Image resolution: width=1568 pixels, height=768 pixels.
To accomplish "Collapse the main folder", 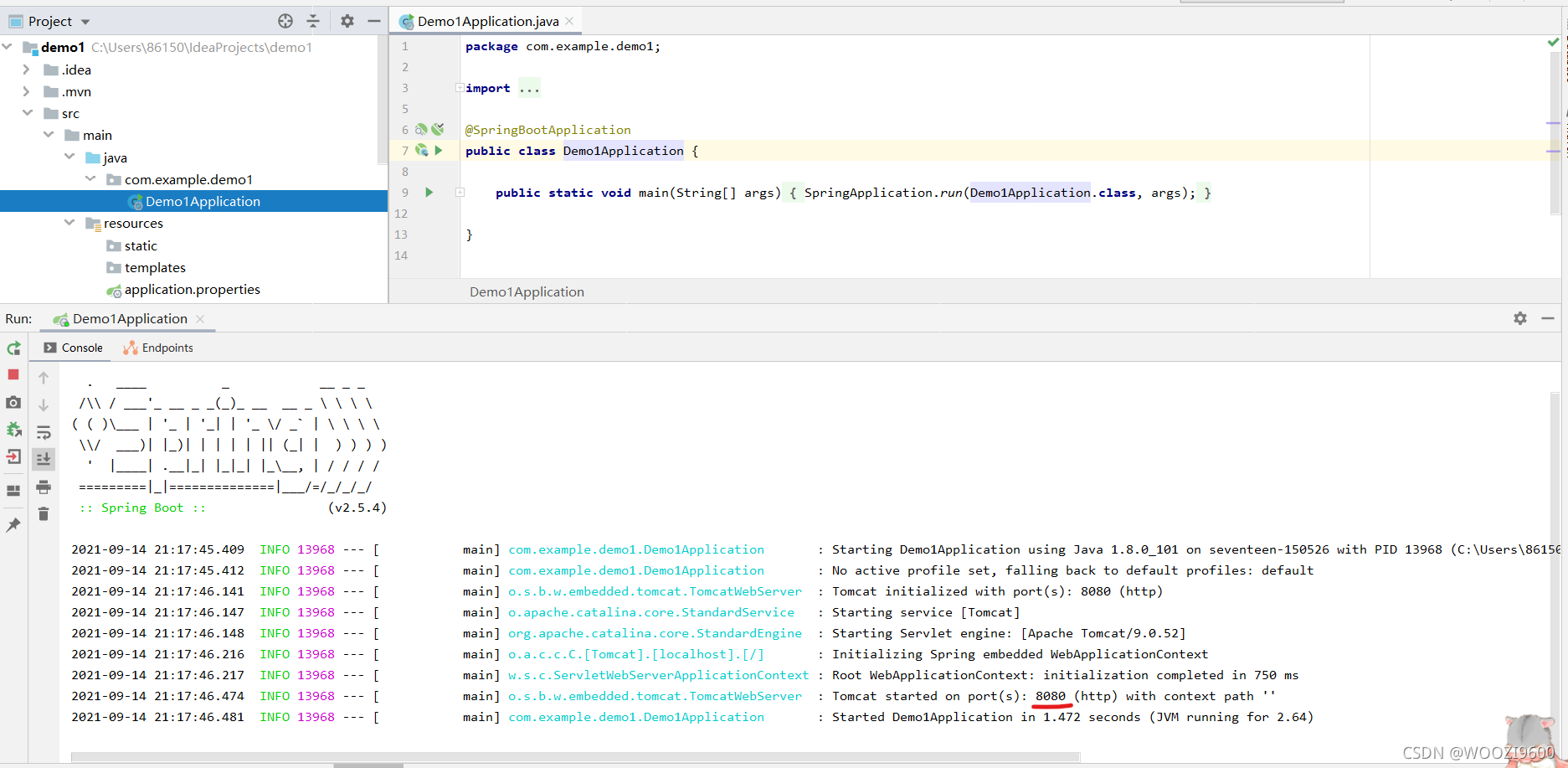I will tap(49, 135).
